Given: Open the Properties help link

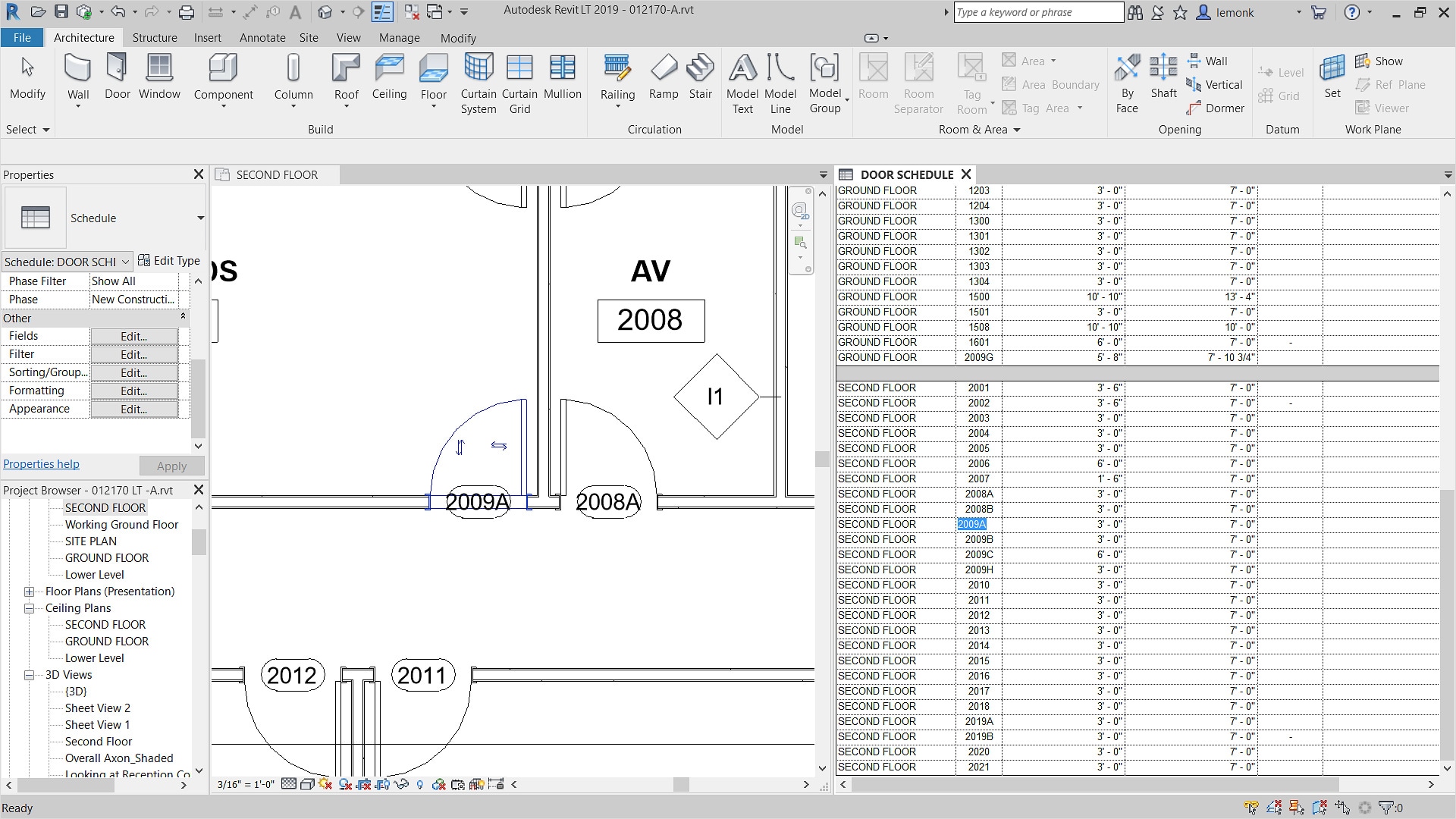Looking at the screenshot, I should [x=41, y=464].
